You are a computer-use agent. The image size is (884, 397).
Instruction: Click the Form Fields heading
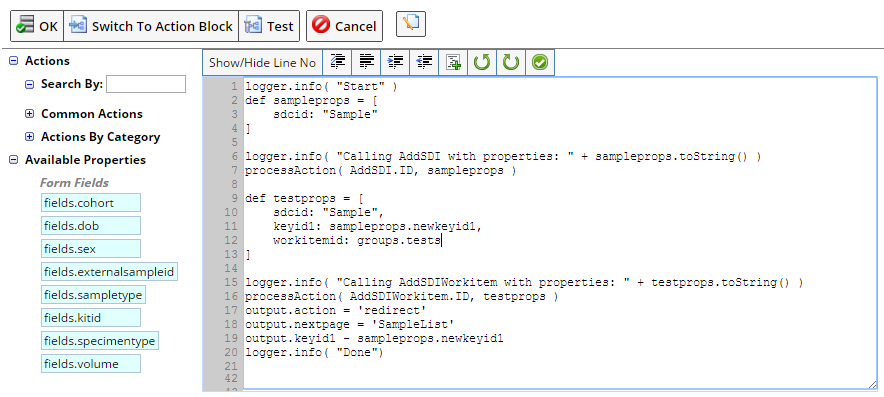coord(74,183)
